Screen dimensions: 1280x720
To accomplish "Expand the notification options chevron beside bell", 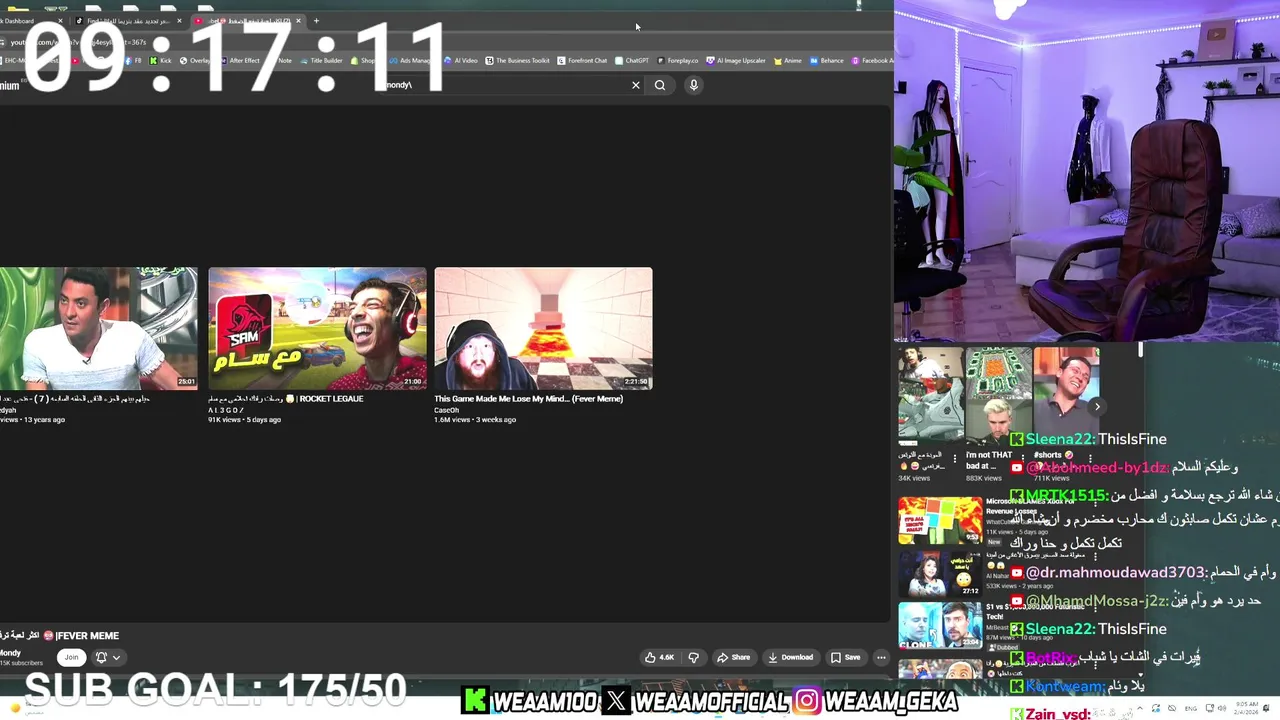I will (116, 657).
